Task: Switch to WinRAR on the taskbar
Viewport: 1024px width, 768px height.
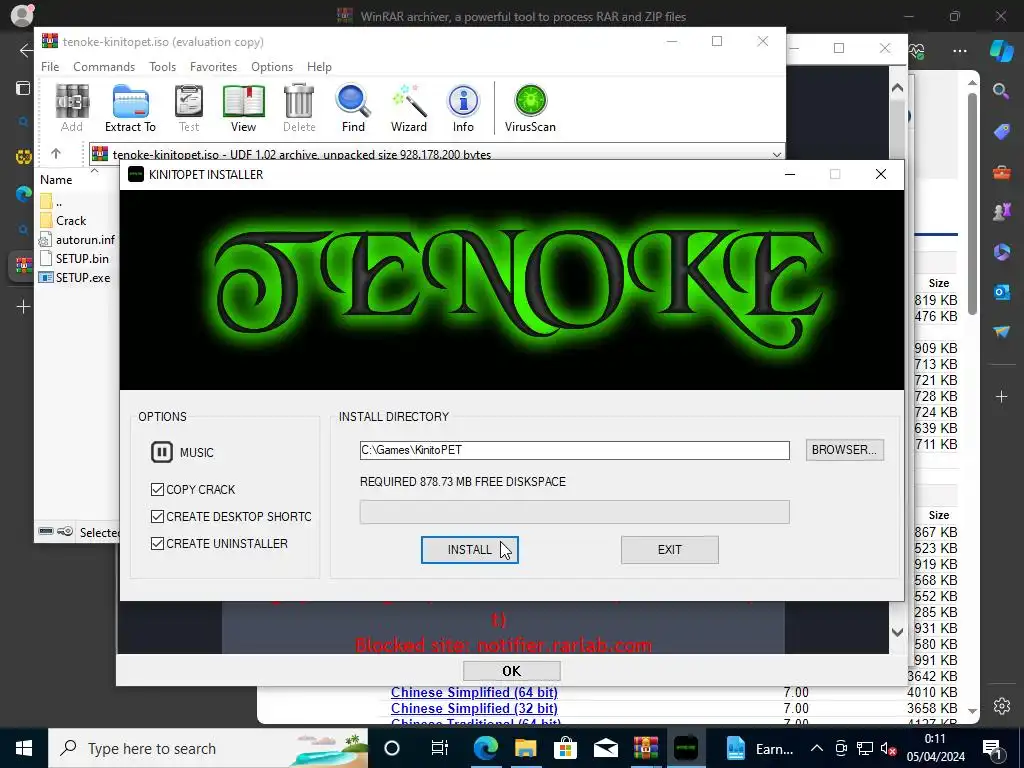Action: click(x=646, y=748)
